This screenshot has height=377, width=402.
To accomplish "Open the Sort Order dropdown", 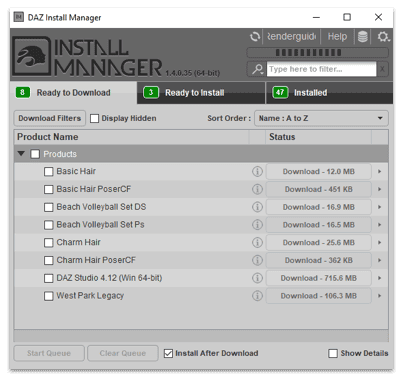I will tap(321, 118).
